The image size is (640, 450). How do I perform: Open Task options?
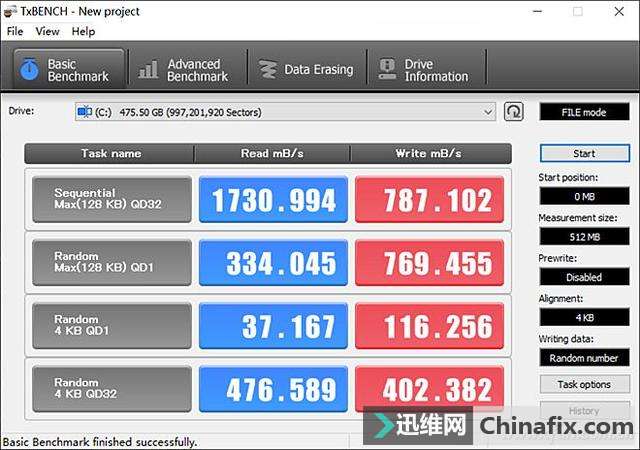pos(584,385)
